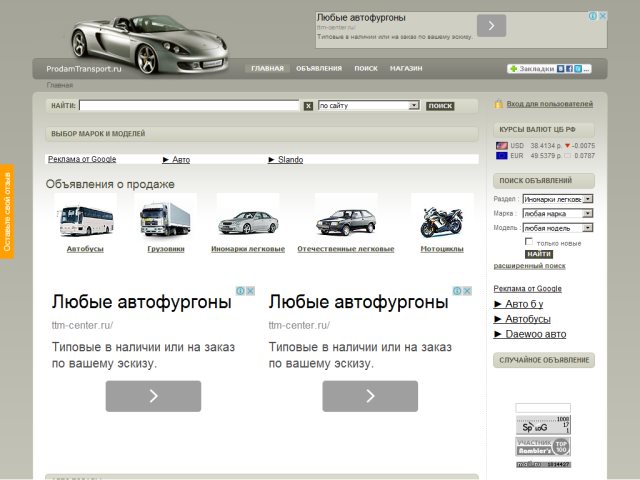This screenshot has width=640, height=480.
Task: Close the top banner ad
Action: [x=602, y=16]
